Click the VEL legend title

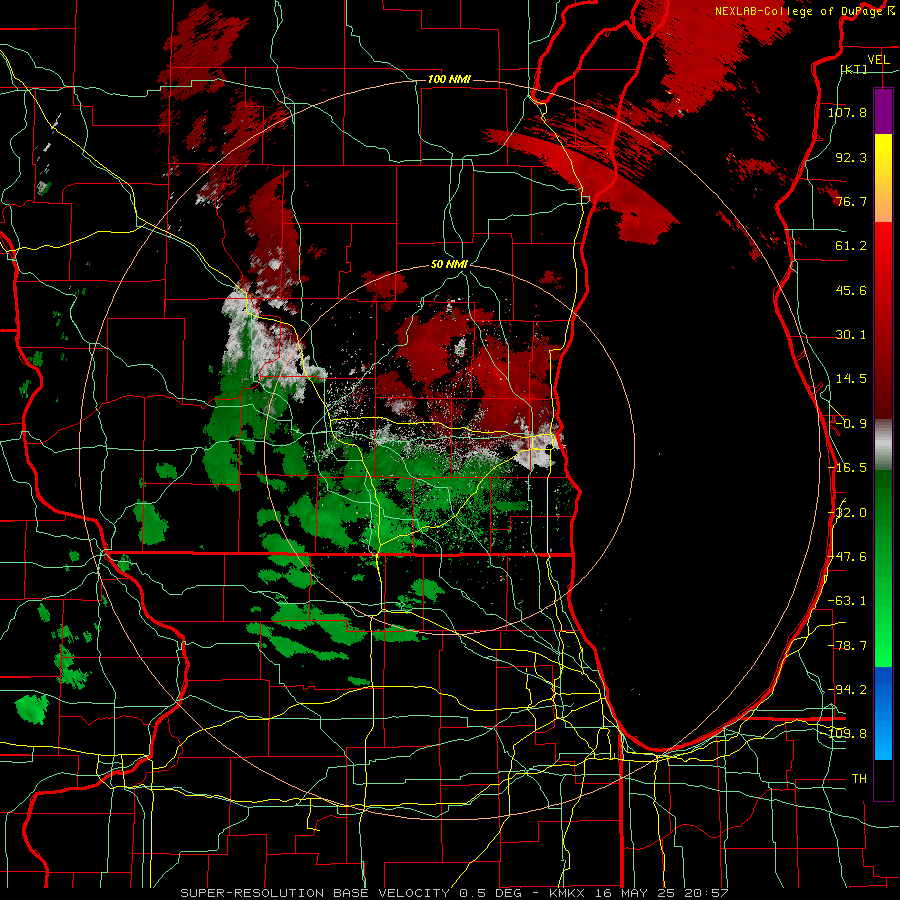pyautogui.click(x=878, y=59)
